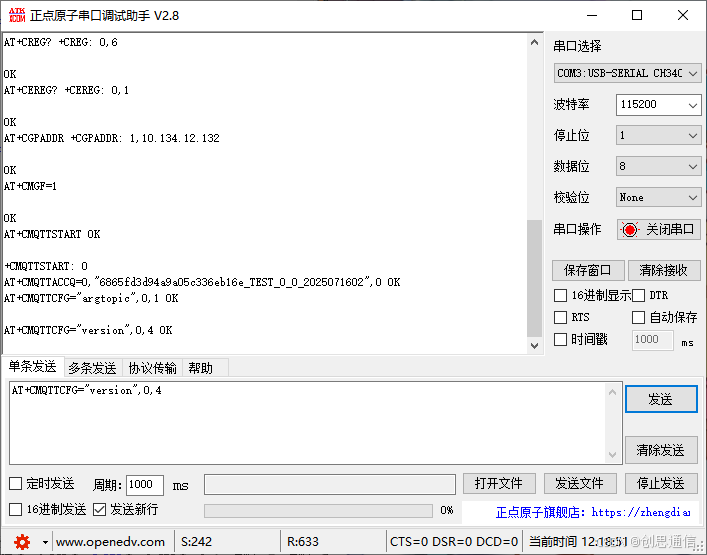Click the 清除接收 button

pos(664,271)
